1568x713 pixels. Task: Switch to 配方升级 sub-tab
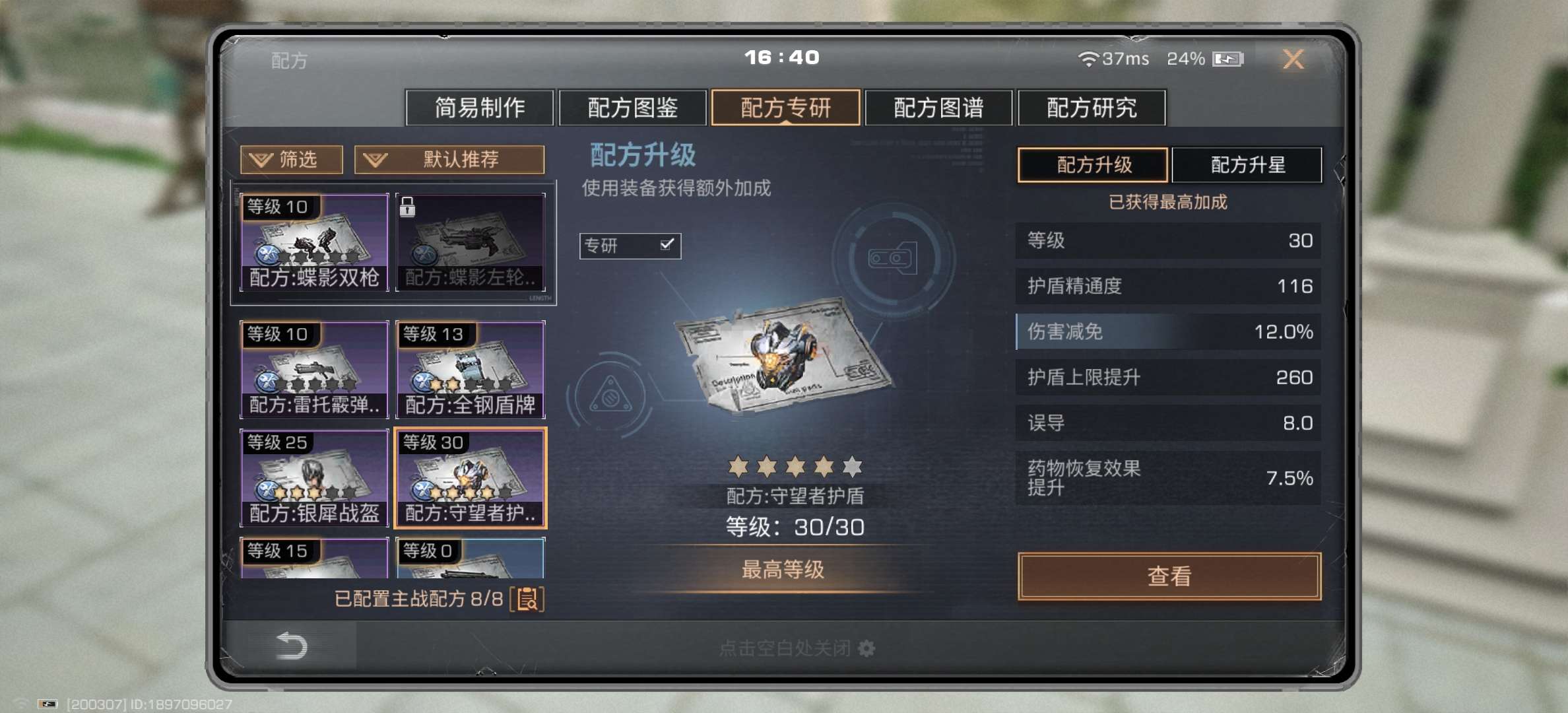1094,164
